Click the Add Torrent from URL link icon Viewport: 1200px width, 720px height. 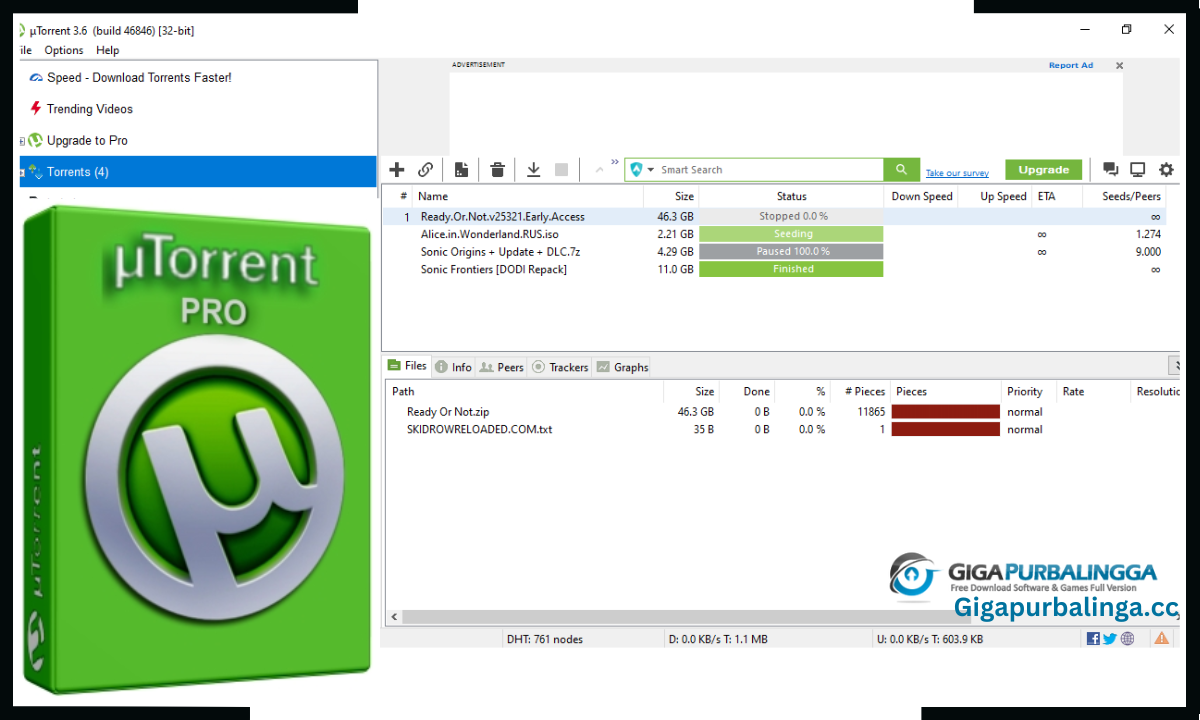(426, 170)
